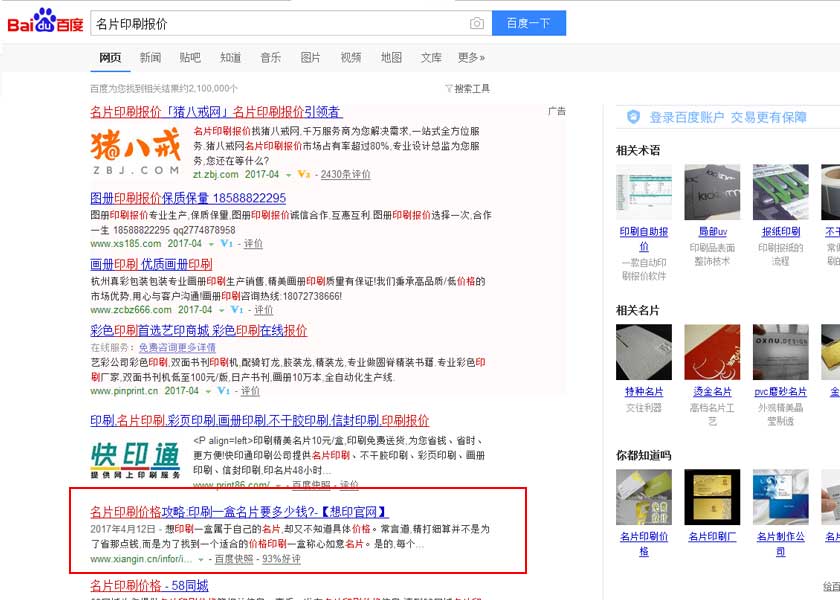Expand dropdown arrow after www.pinprint.cn 2017-04

[x=208, y=392]
